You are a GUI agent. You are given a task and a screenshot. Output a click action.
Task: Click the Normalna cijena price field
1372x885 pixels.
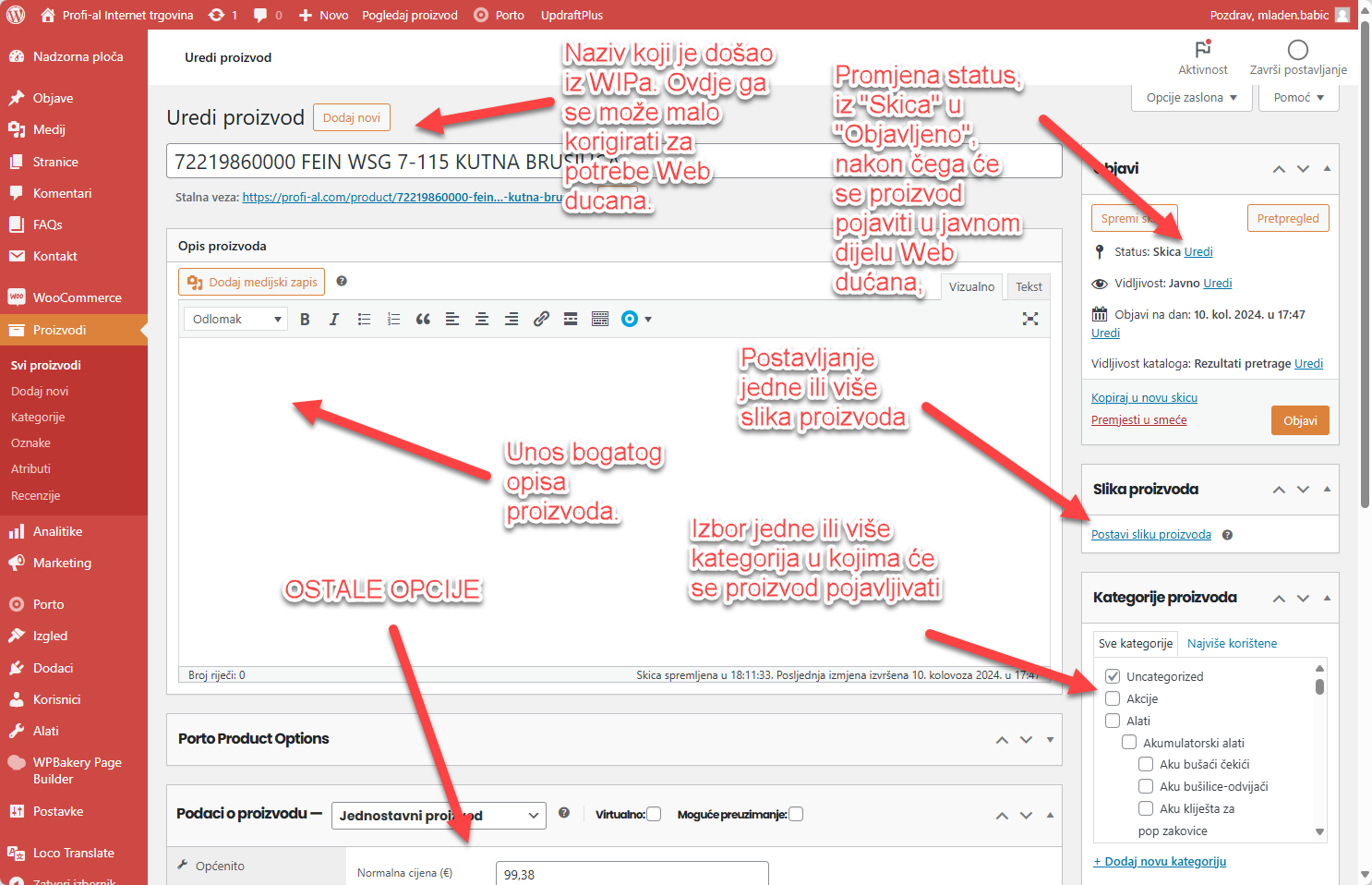pyautogui.click(x=632, y=874)
